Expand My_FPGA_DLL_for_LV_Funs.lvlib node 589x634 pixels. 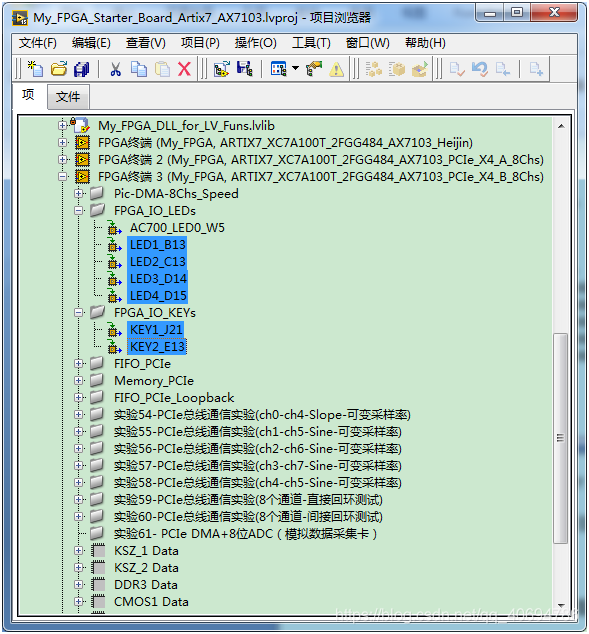62,125
